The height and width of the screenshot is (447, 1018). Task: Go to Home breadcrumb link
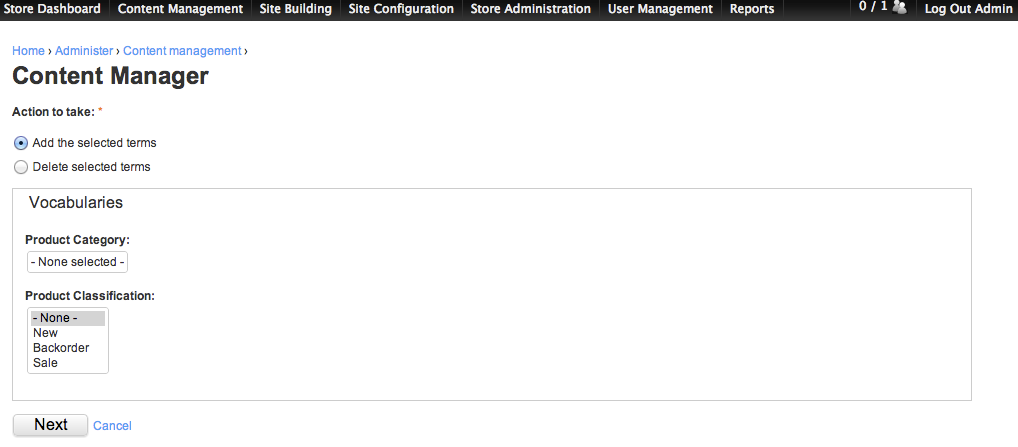coord(29,51)
